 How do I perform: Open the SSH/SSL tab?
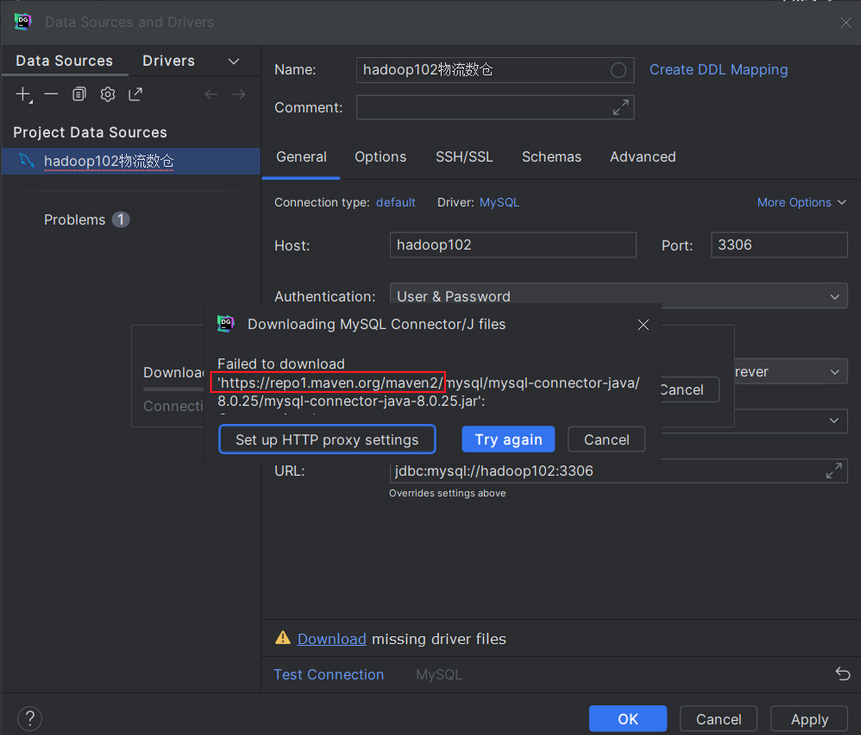pyautogui.click(x=464, y=157)
